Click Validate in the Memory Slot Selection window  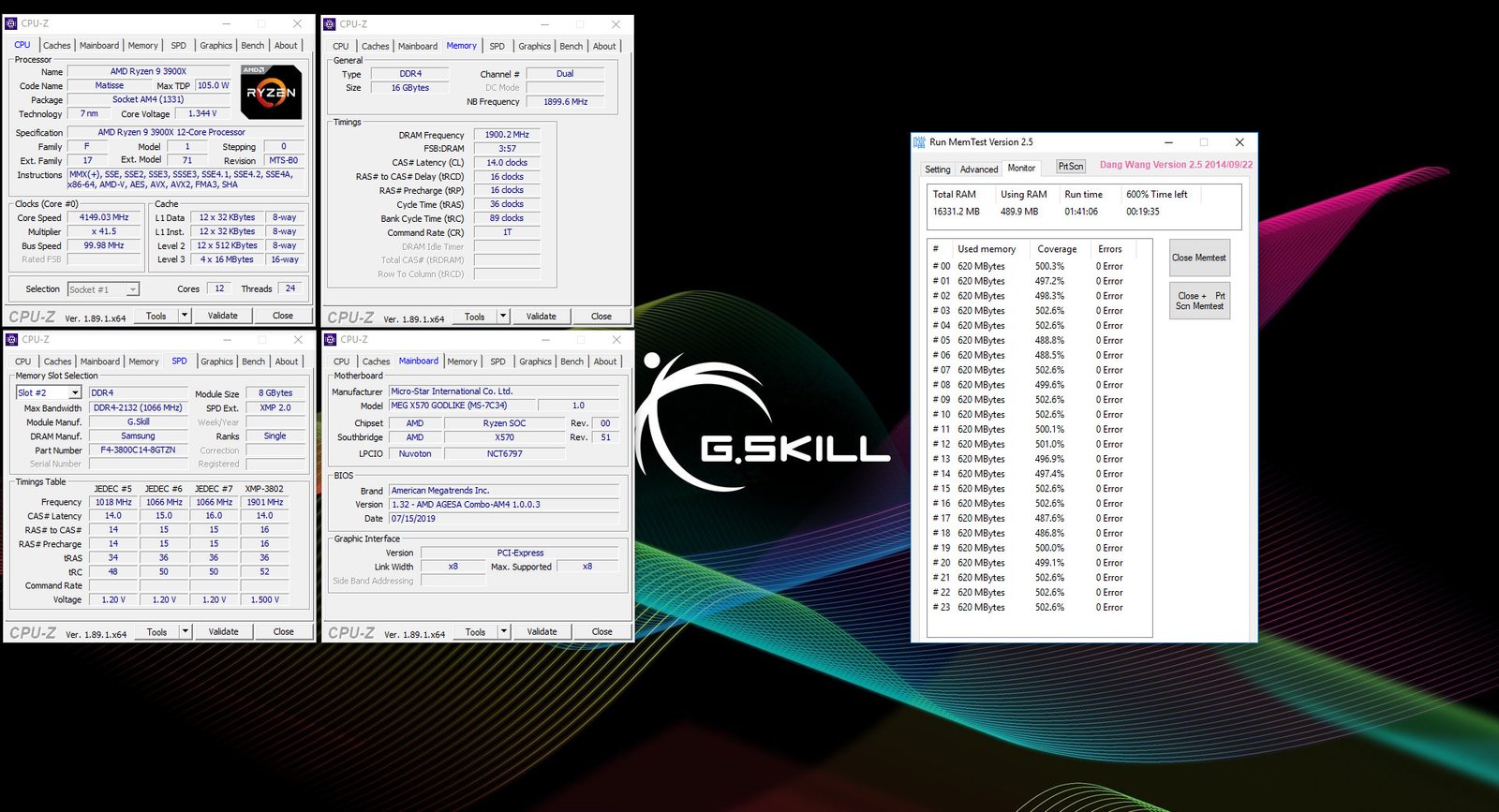pyautogui.click(x=223, y=631)
